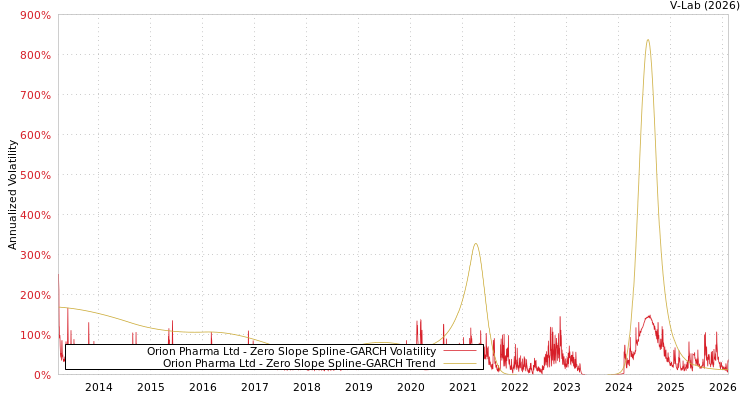
Task: Click the 400% y-axis label
Action: pyautogui.click(x=35, y=215)
